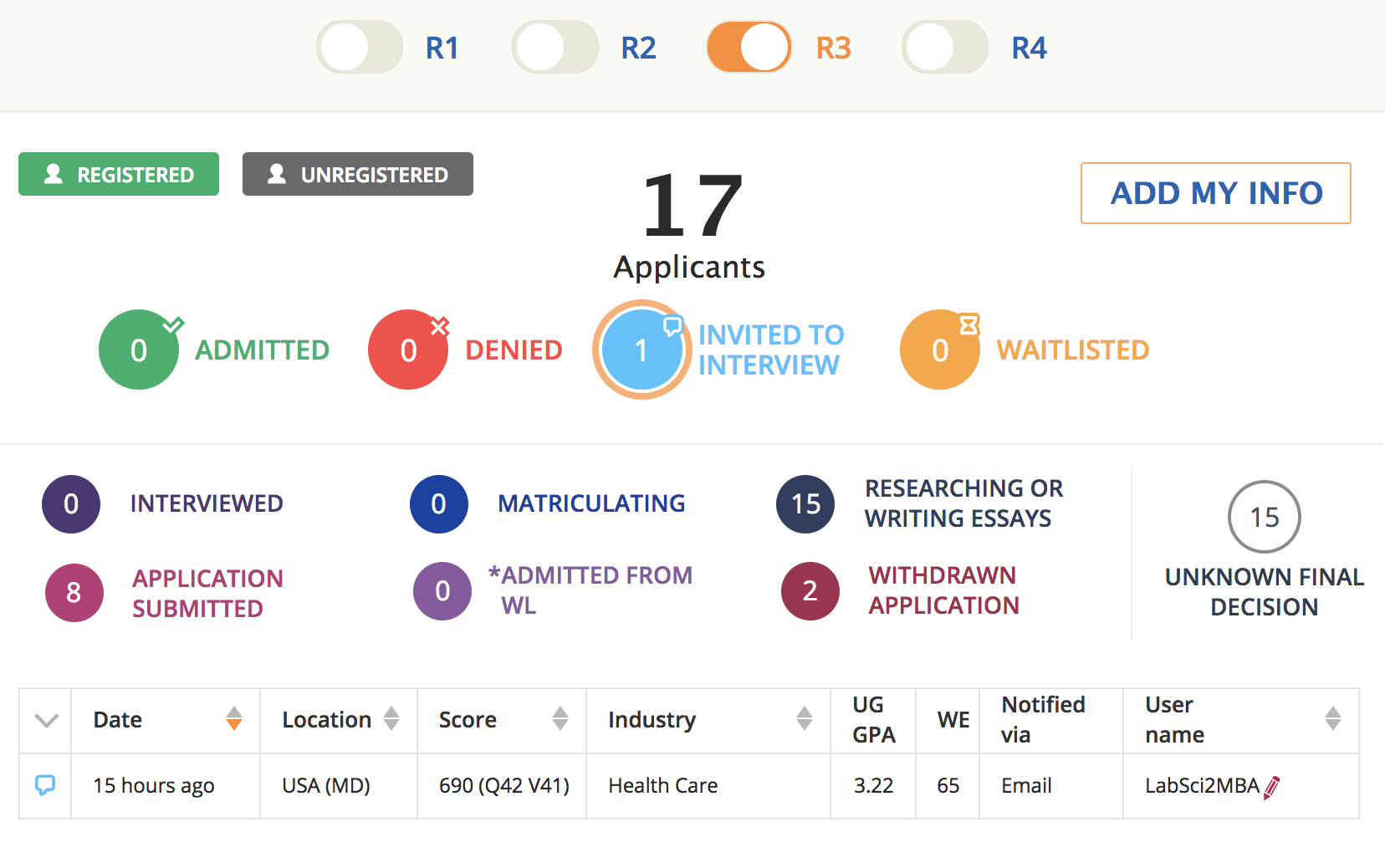Sort the table by Location column
1385x868 pixels.
(391, 719)
